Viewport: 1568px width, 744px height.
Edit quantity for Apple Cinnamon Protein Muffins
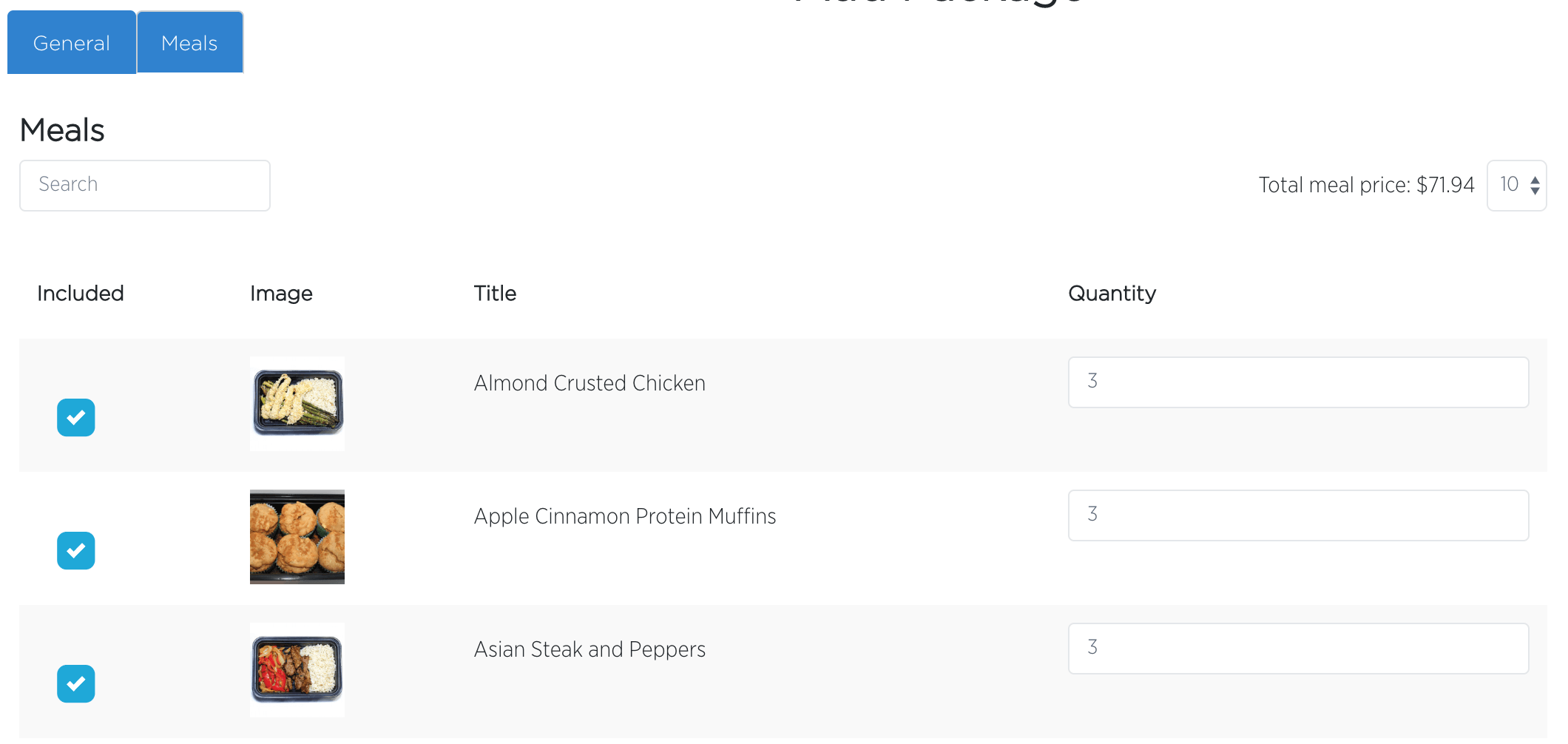pos(1298,515)
